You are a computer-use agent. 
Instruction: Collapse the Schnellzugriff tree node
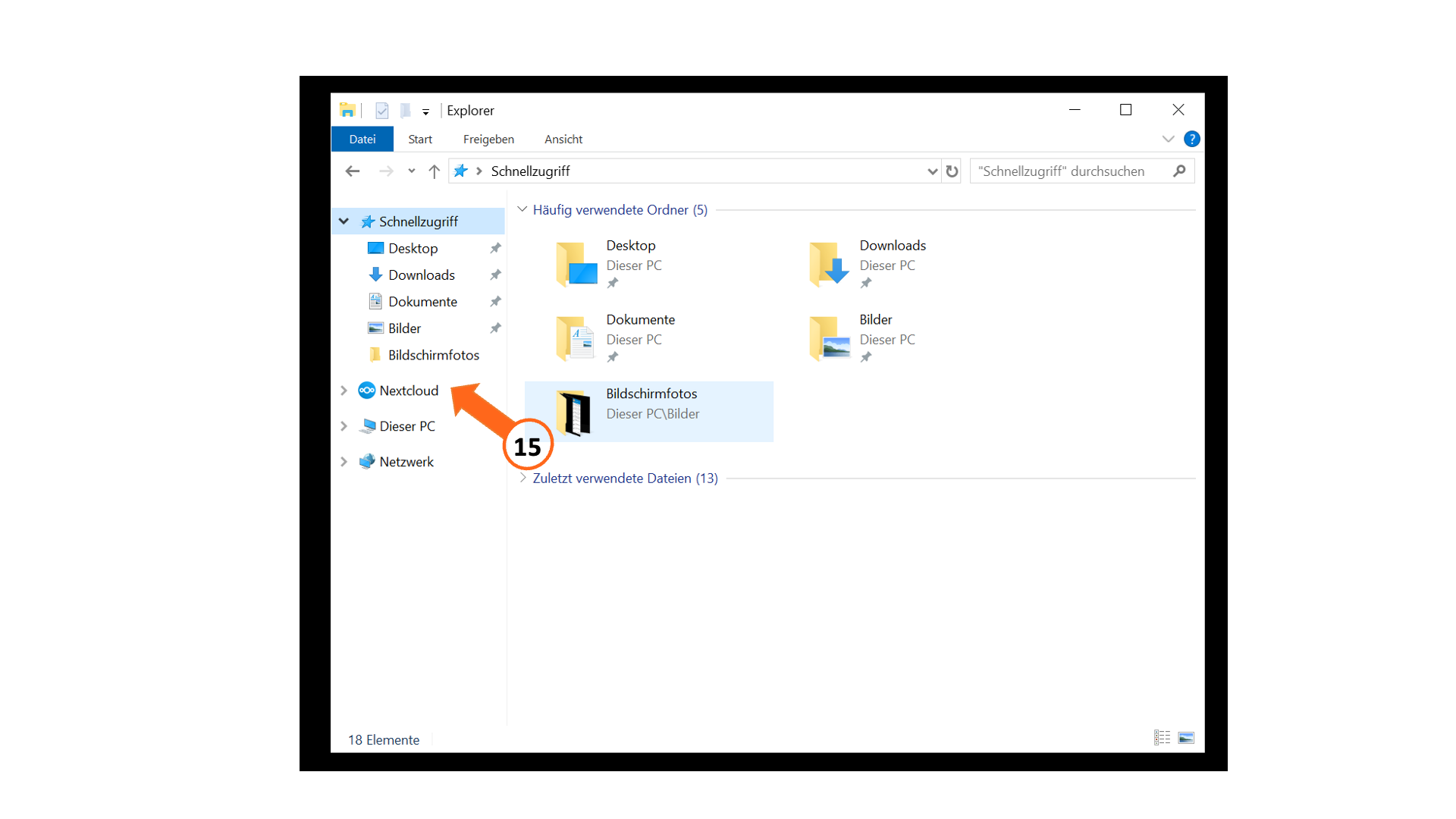(344, 221)
